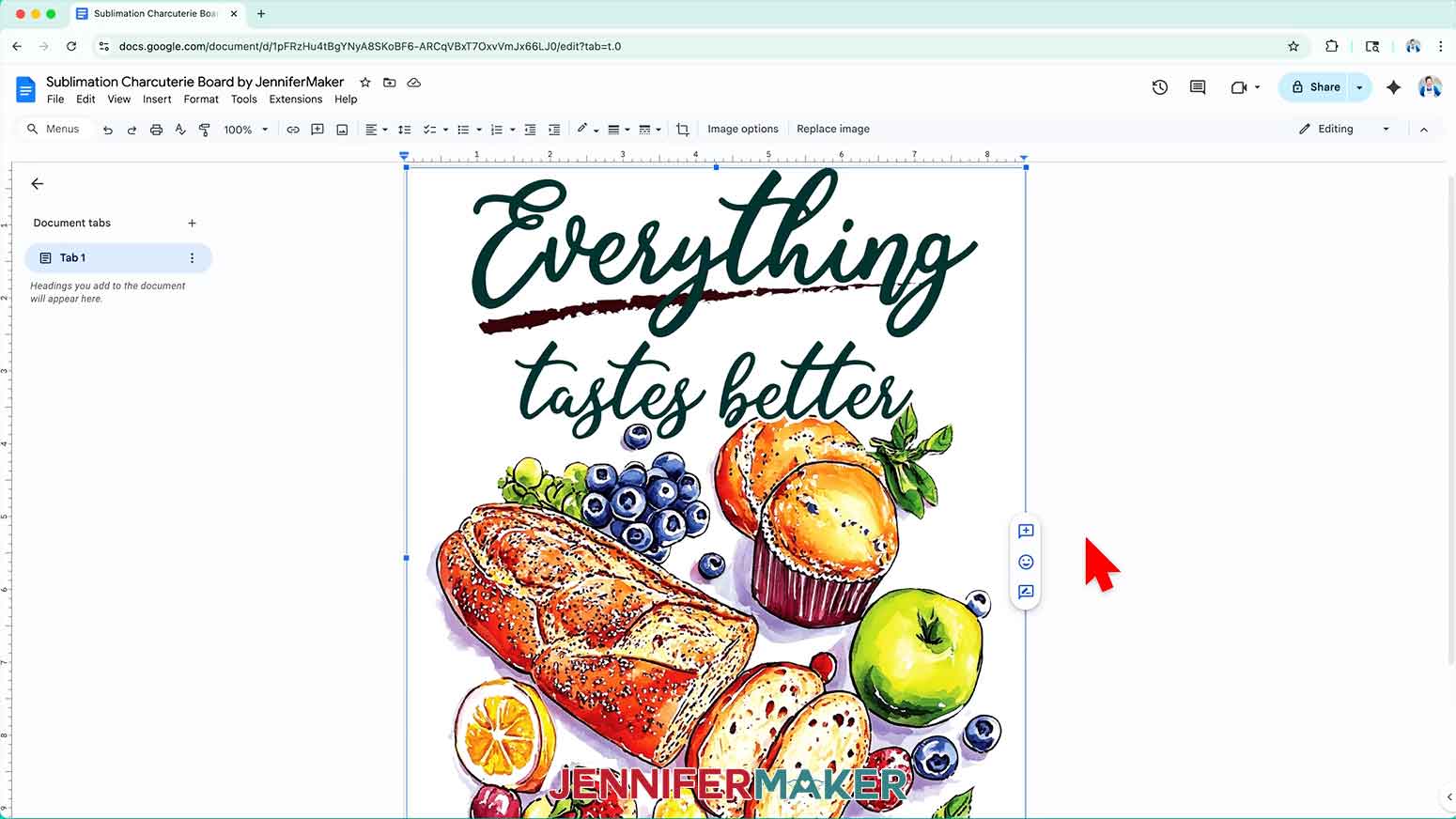
Task: Check the cloud save status icon
Action: pyautogui.click(x=414, y=83)
